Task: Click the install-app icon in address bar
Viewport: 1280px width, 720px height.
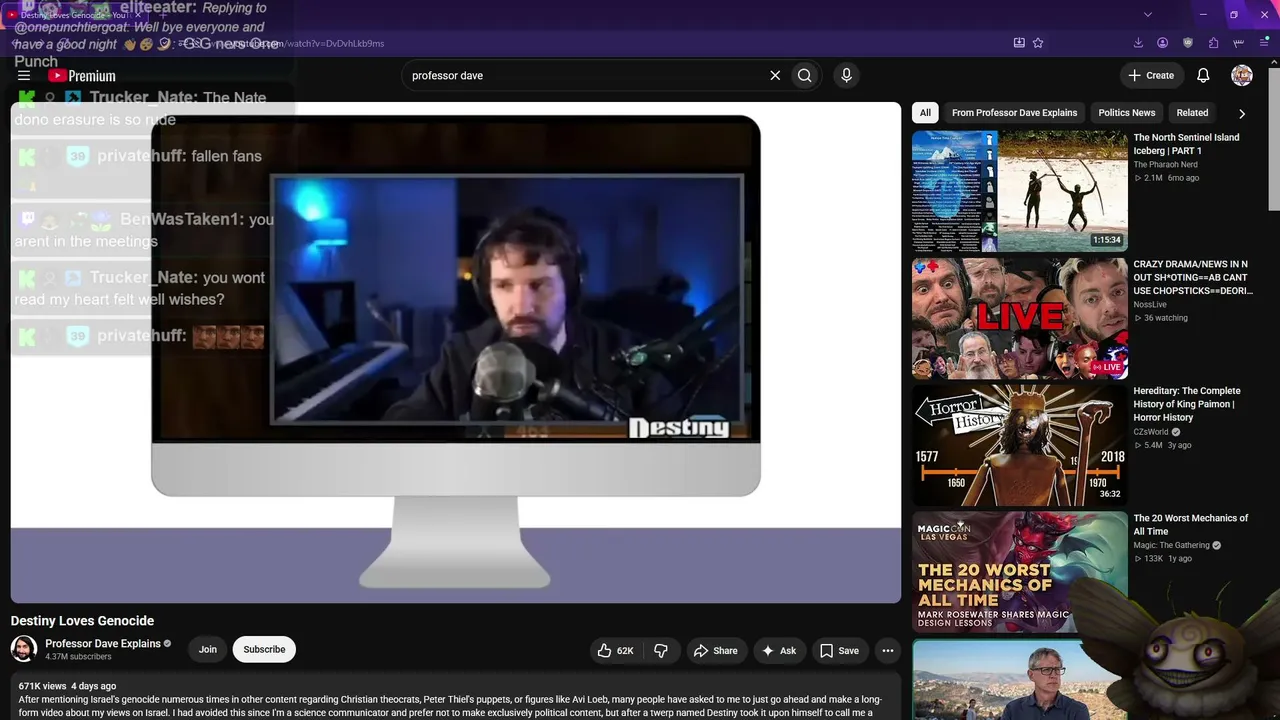Action: click(x=1019, y=43)
